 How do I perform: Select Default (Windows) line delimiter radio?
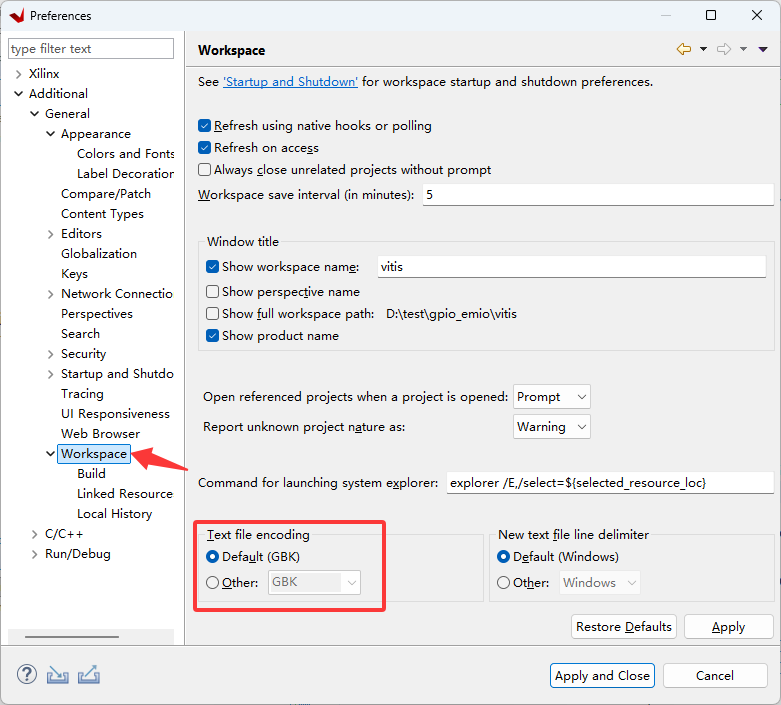click(503, 557)
